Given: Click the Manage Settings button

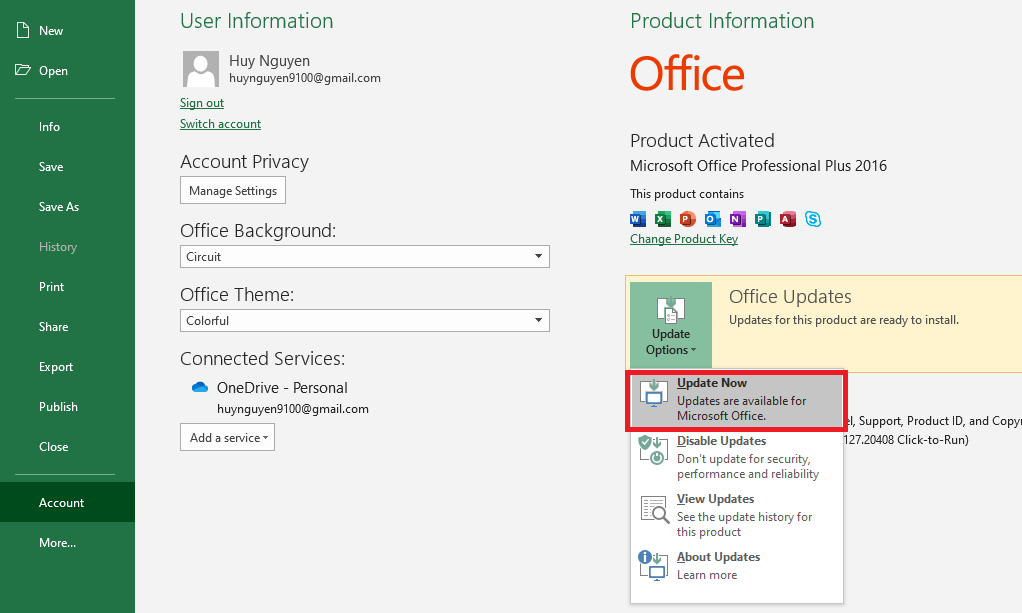Looking at the screenshot, I should [232, 190].
